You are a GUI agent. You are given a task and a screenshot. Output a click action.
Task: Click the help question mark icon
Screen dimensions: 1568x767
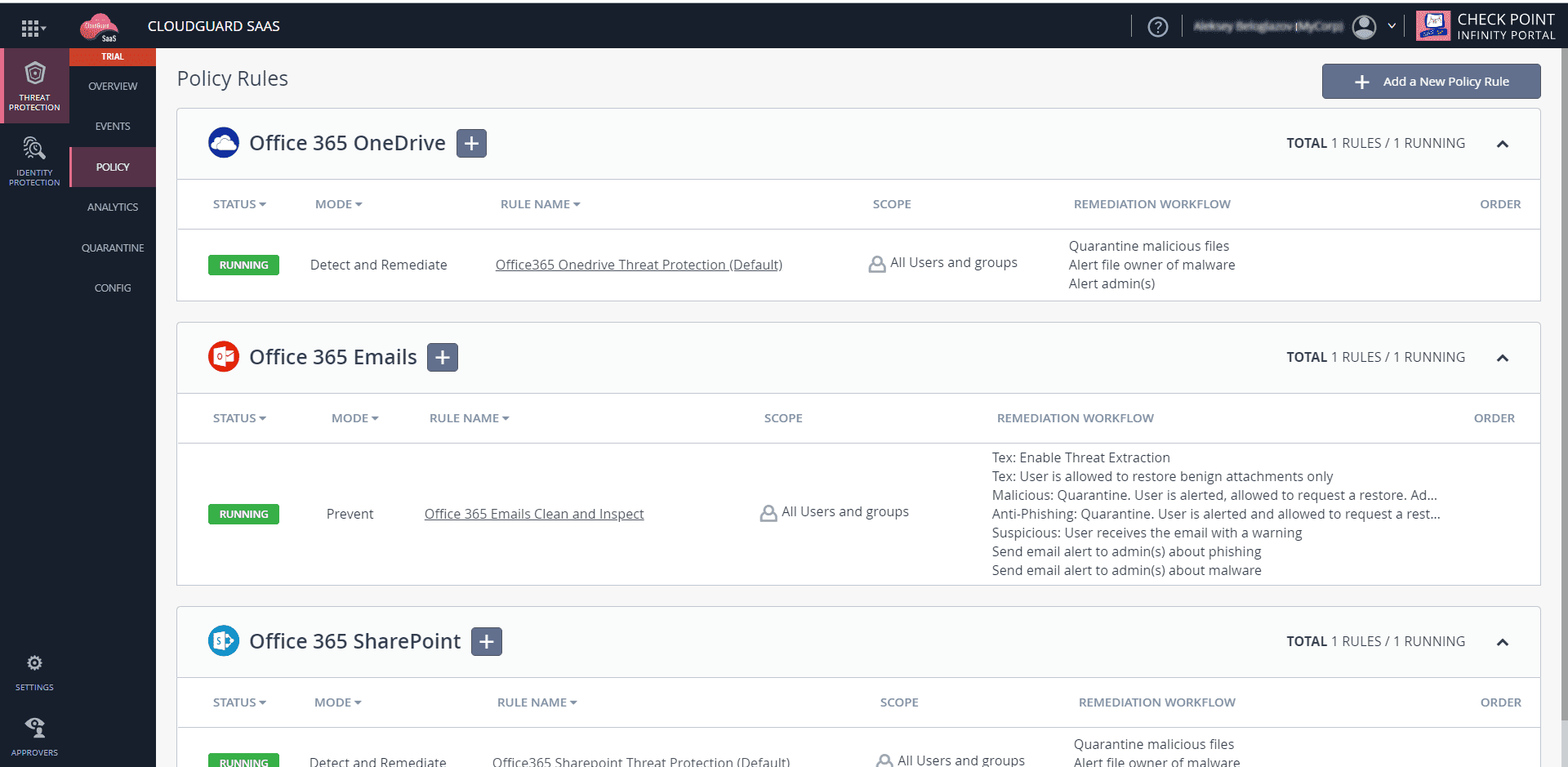1157,27
